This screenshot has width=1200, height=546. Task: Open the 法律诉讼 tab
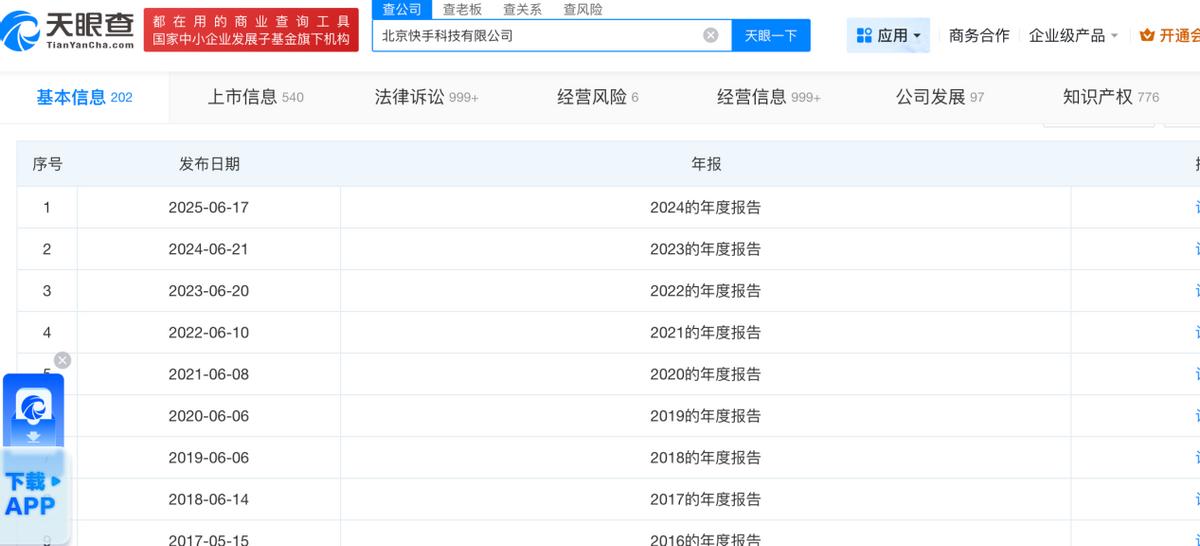pyautogui.click(x=427, y=97)
